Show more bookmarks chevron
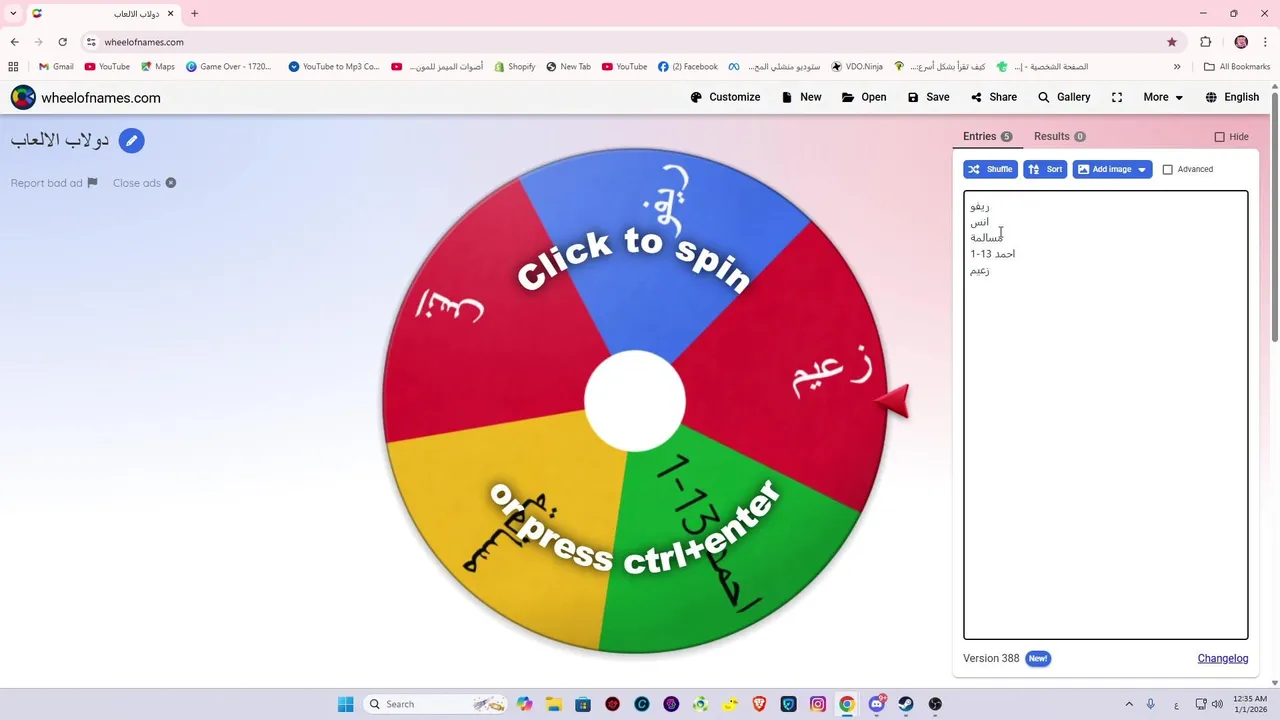 click(1177, 67)
